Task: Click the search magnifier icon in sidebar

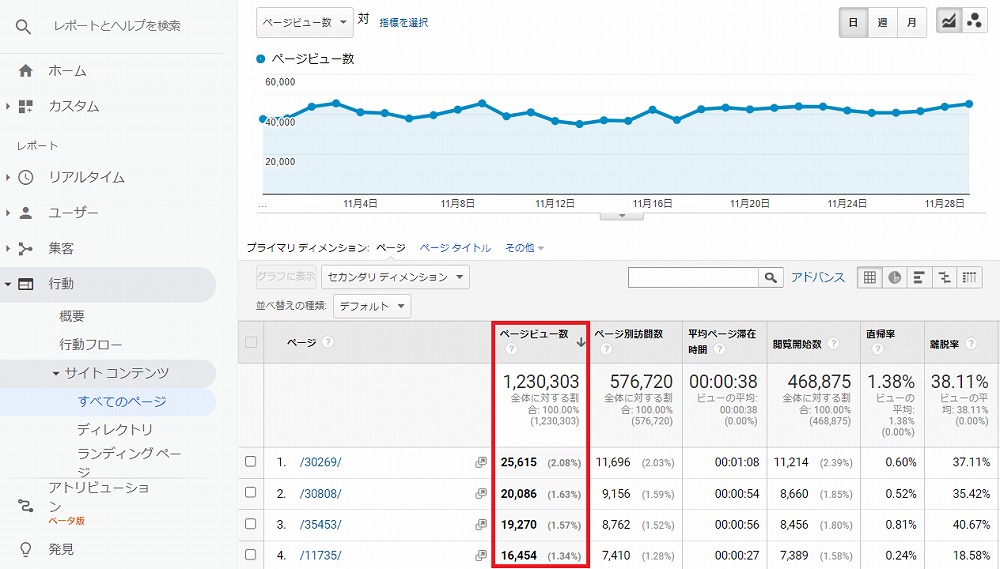Action: (x=23, y=27)
